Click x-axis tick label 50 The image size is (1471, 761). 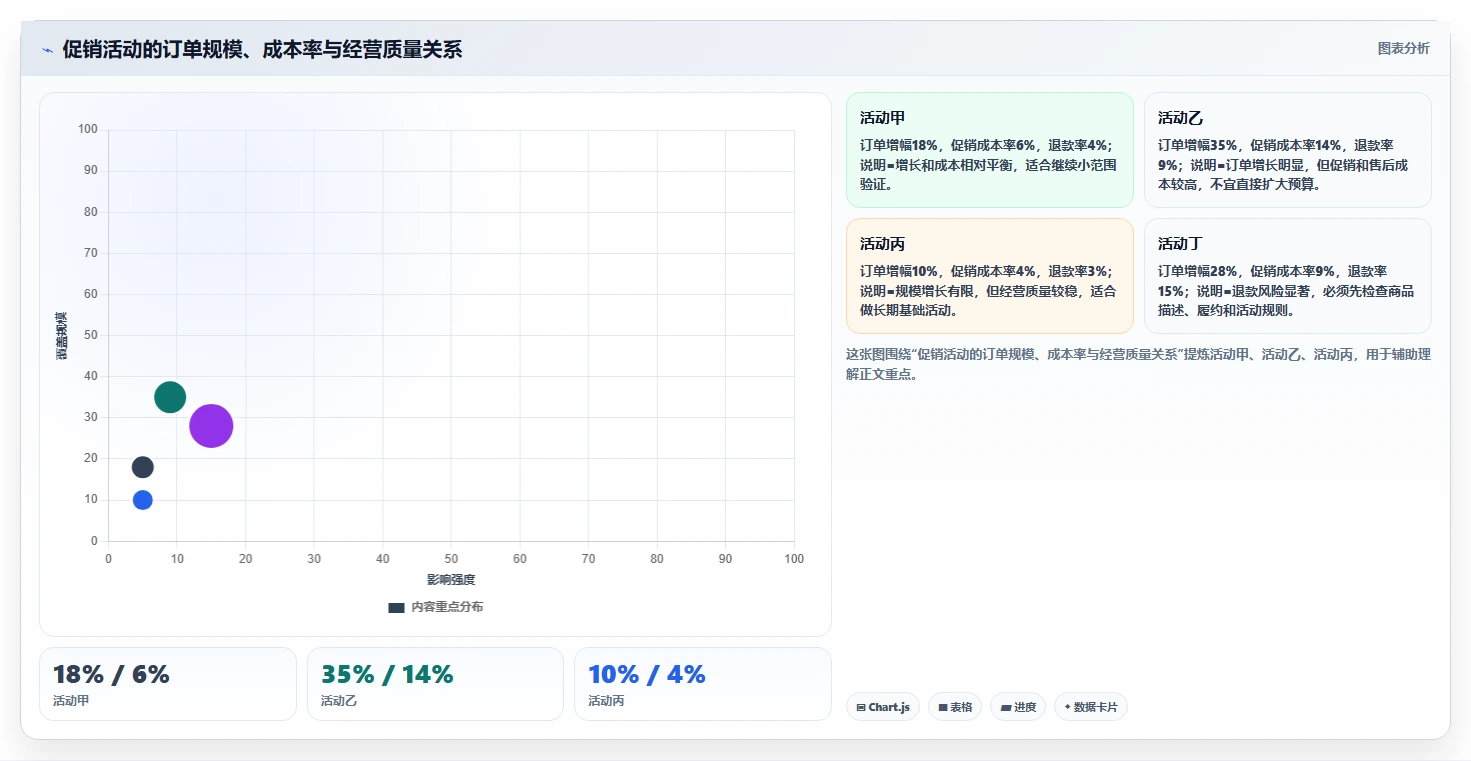[x=451, y=559]
